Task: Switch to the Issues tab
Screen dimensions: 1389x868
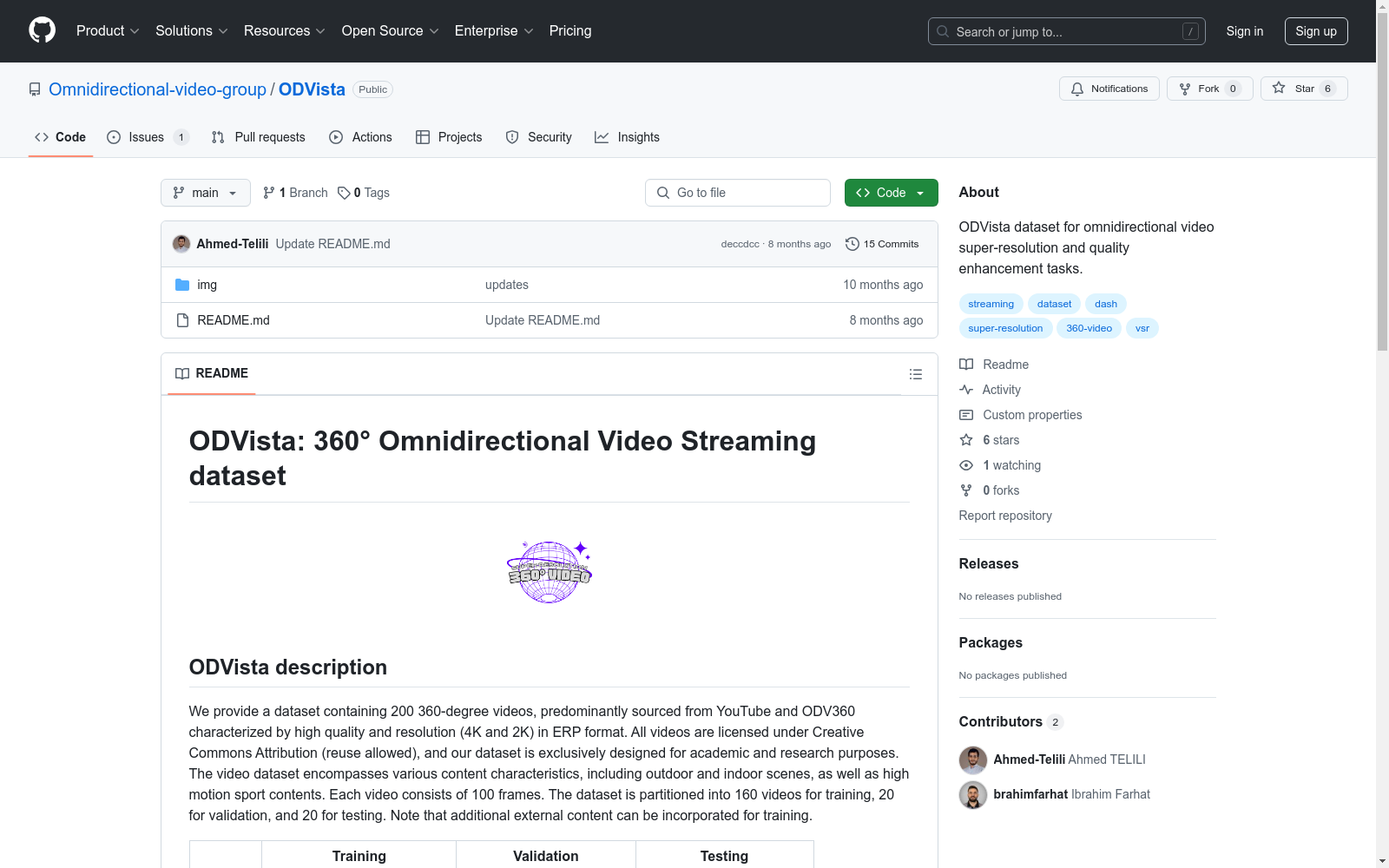Action: coord(147,137)
